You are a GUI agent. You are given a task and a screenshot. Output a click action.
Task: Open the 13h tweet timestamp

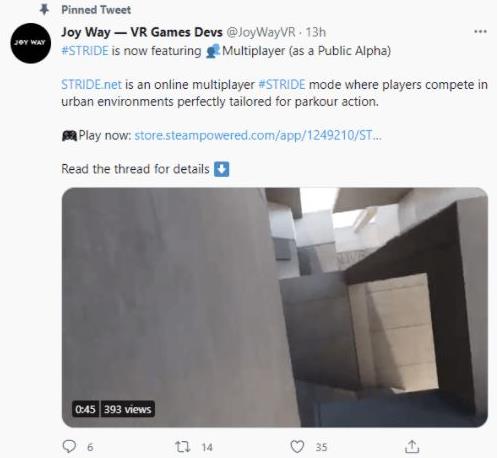tap(315, 32)
